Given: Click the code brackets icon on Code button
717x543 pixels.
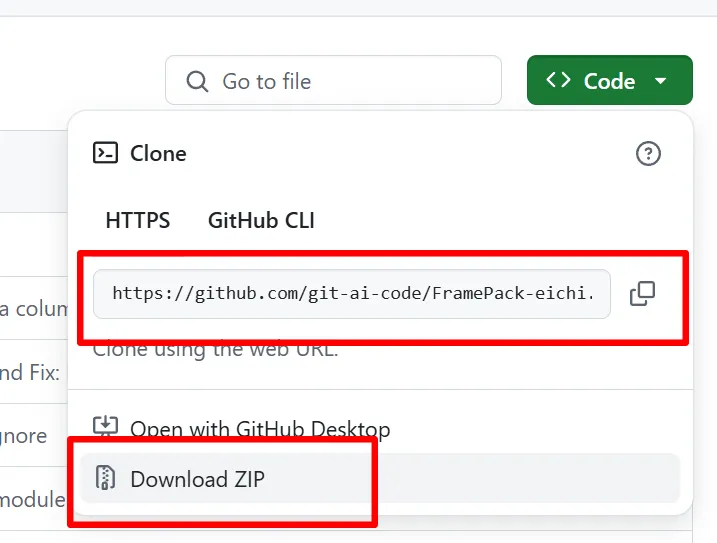Looking at the screenshot, I should [558, 80].
